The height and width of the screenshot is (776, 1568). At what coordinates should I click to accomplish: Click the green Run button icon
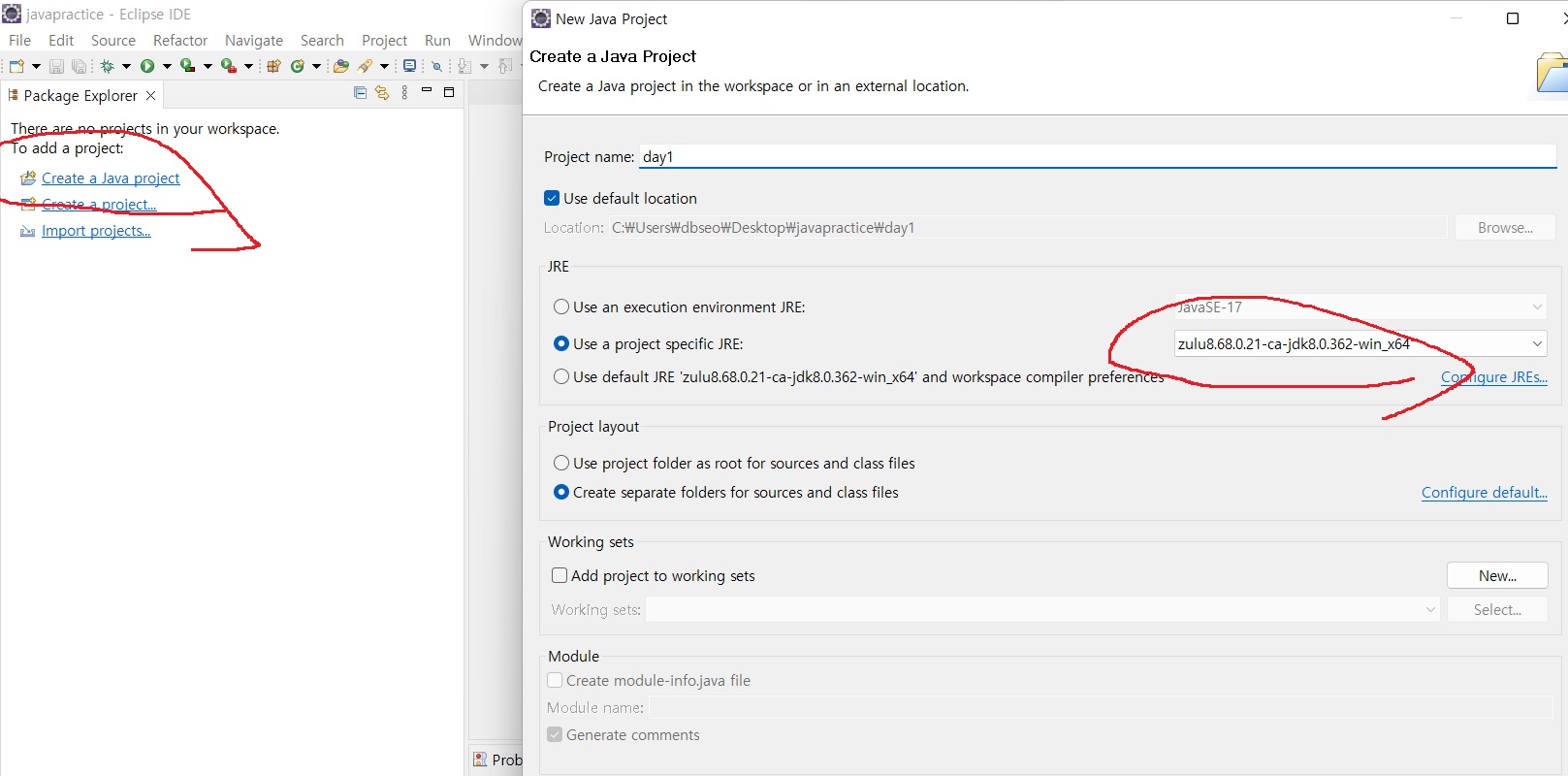coord(147,66)
